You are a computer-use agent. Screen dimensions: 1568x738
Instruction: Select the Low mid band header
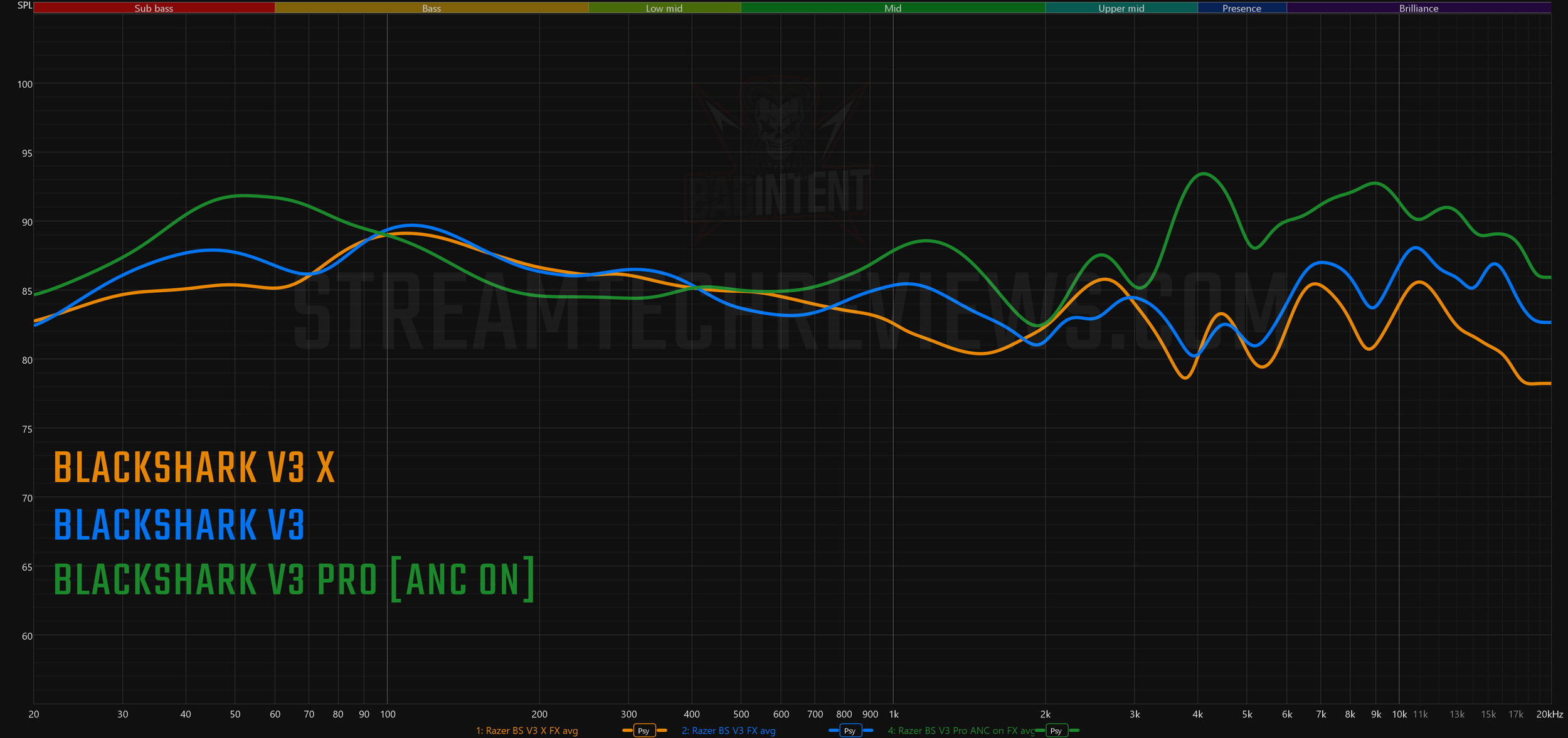664,8
